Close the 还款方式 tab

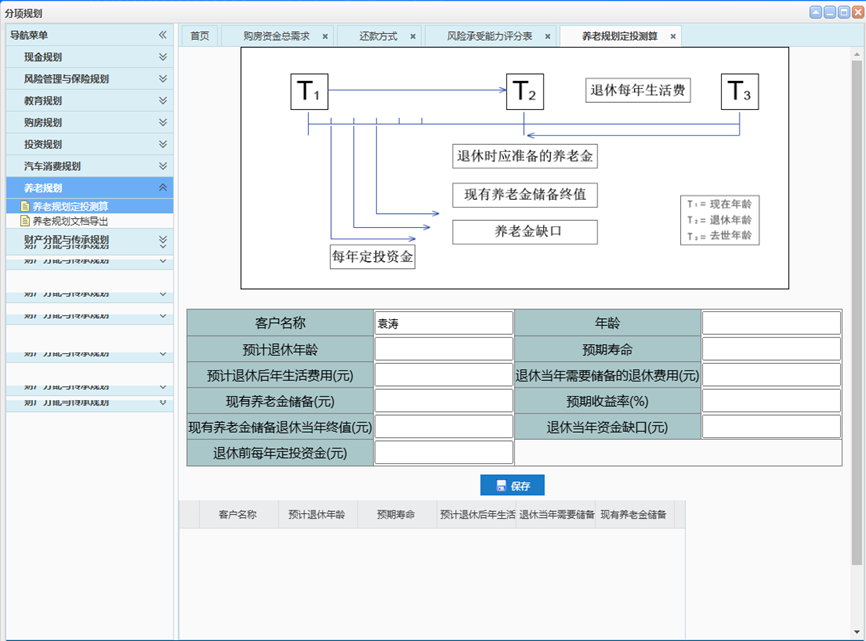(413, 36)
